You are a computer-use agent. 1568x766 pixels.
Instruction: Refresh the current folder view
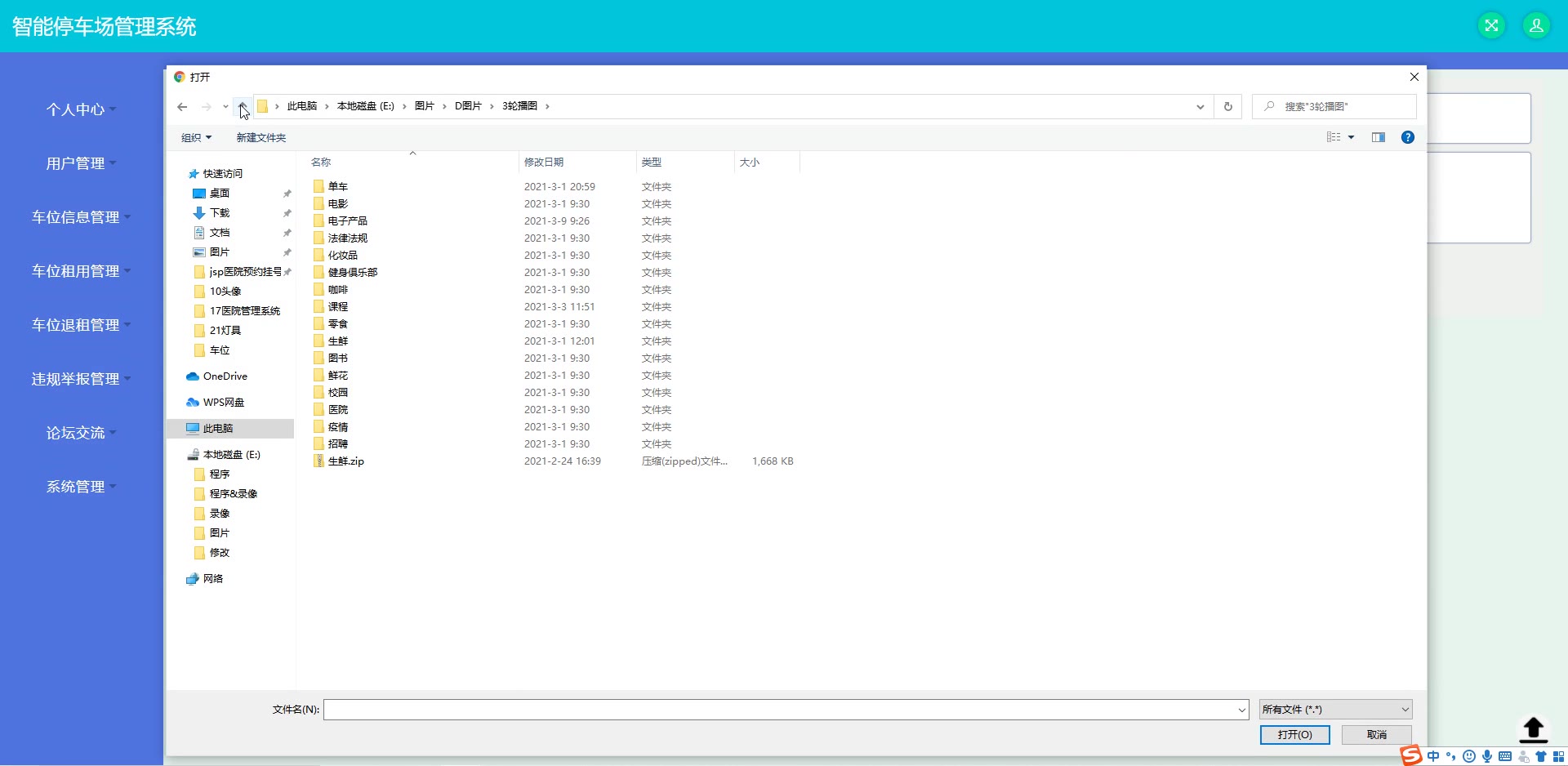[1227, 106]
